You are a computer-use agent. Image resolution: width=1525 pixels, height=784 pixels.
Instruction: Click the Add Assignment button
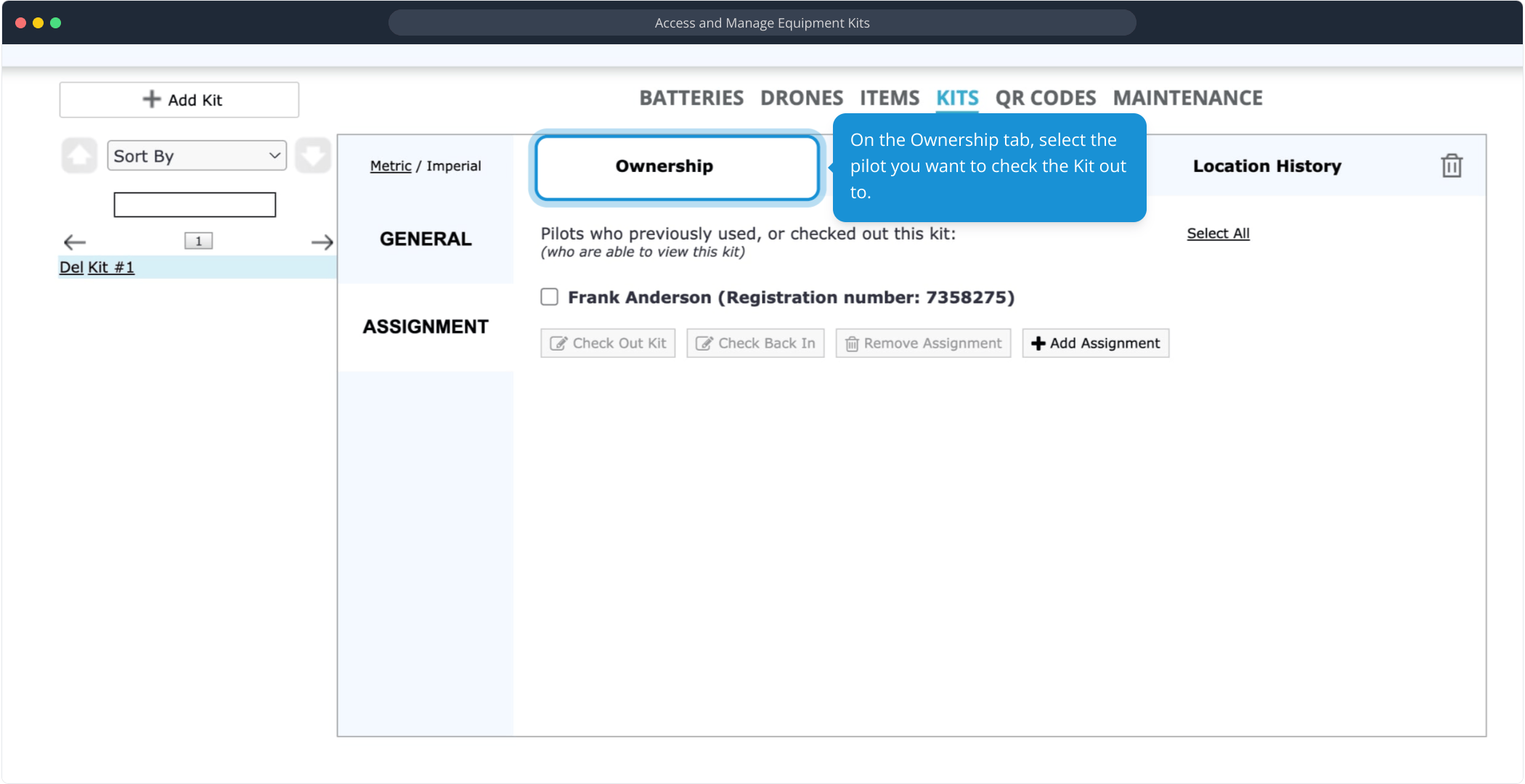[1095, 343]
